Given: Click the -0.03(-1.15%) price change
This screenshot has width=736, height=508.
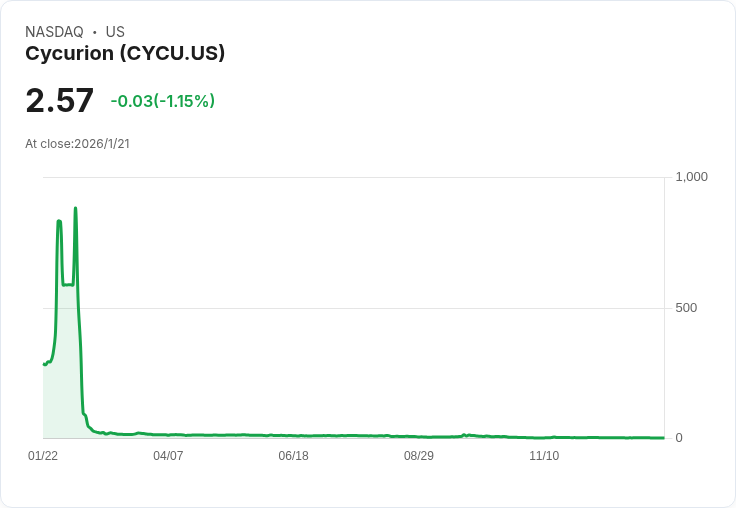Looking at the screenshot, I should pos(163,101).
